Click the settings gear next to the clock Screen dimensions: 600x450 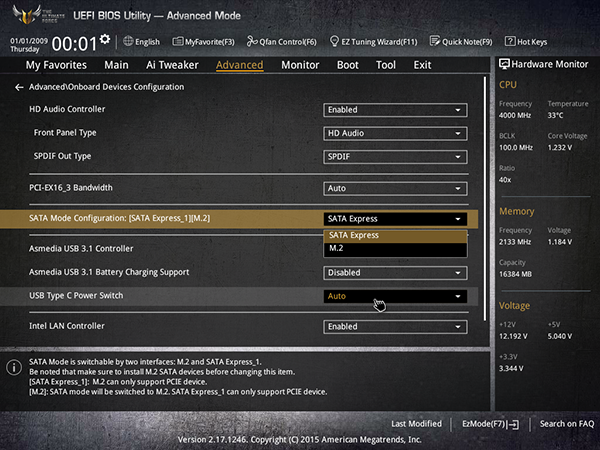pos(105,39)
